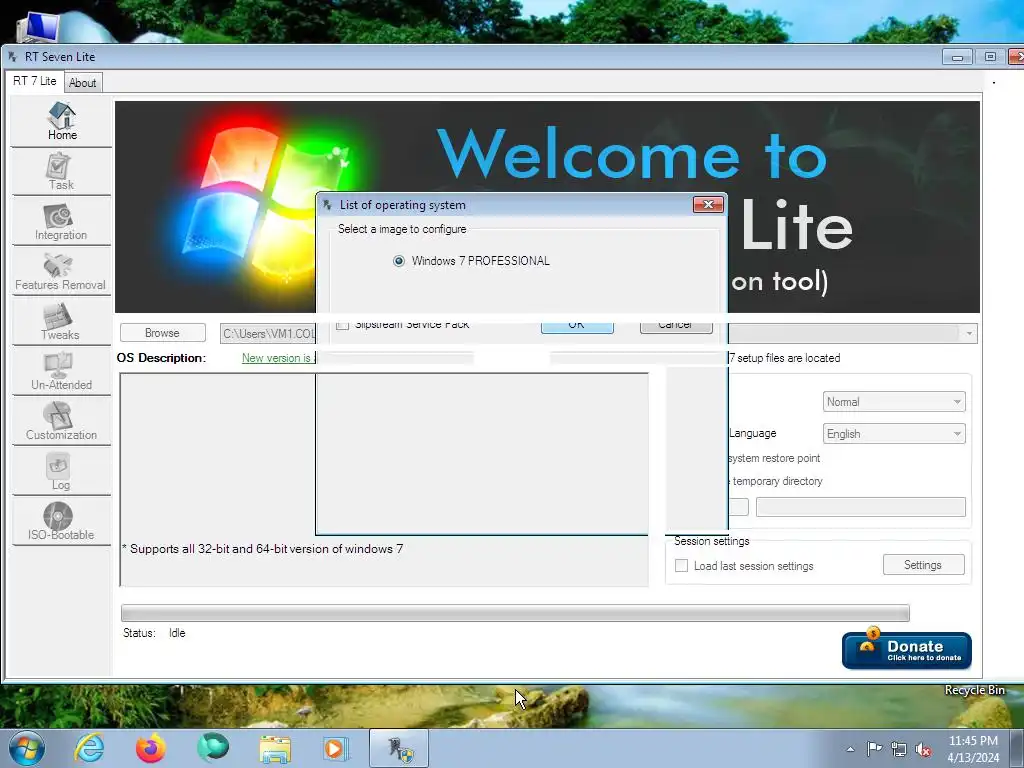
Task: Select Recycle Bin on the desktop
Action: tap(974, 690)
